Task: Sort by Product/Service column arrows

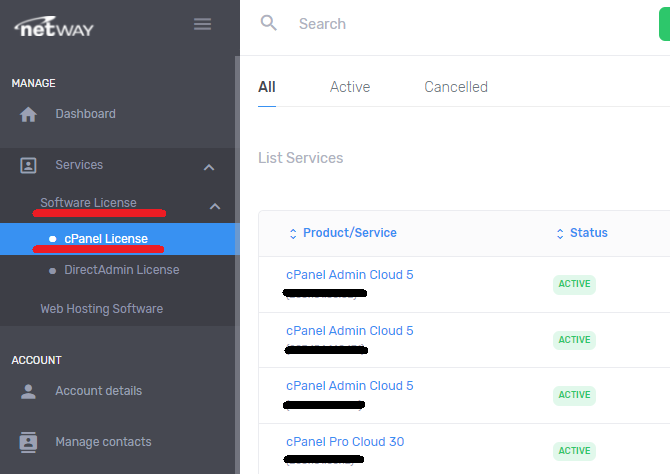Action: click(x=293, y=233)
